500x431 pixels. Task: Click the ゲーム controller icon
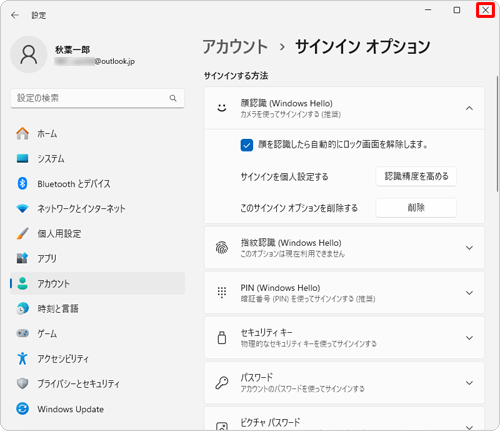(22, 333)
